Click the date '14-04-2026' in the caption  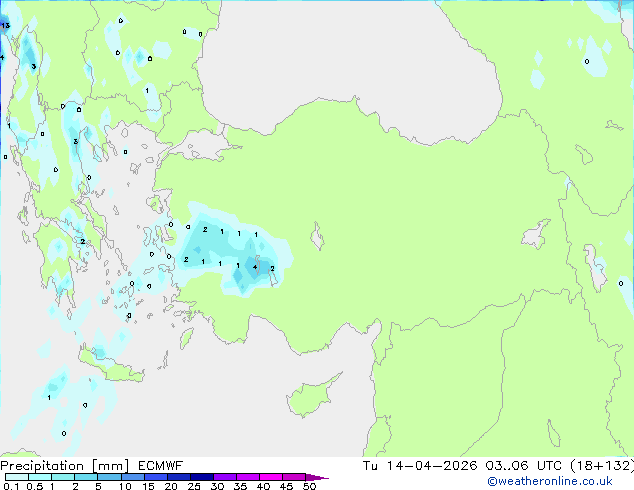[432, 466]
